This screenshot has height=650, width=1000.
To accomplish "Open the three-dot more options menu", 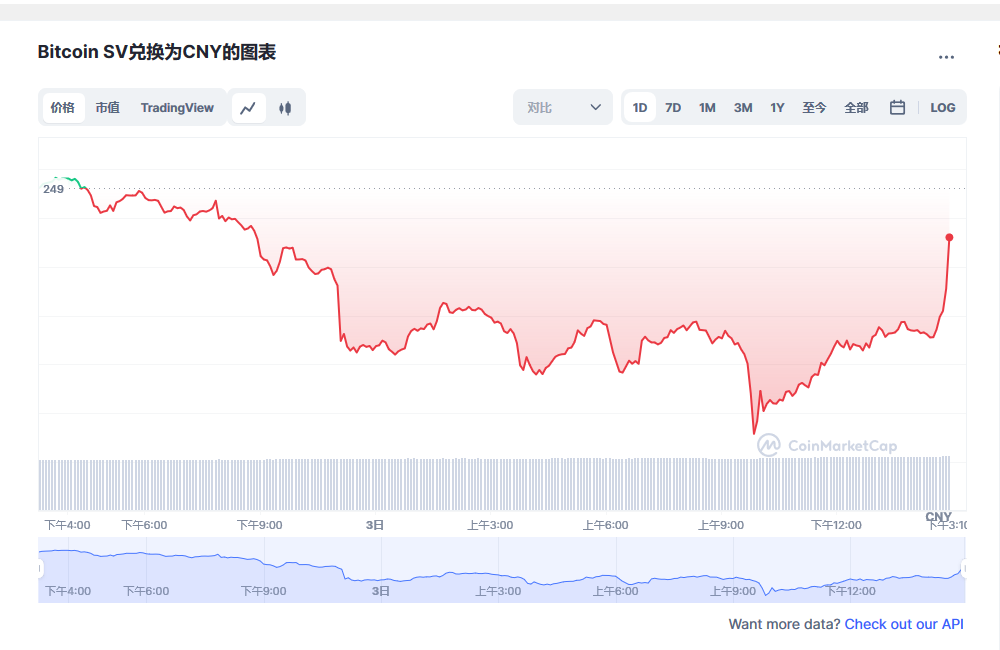I will (946, 57).
